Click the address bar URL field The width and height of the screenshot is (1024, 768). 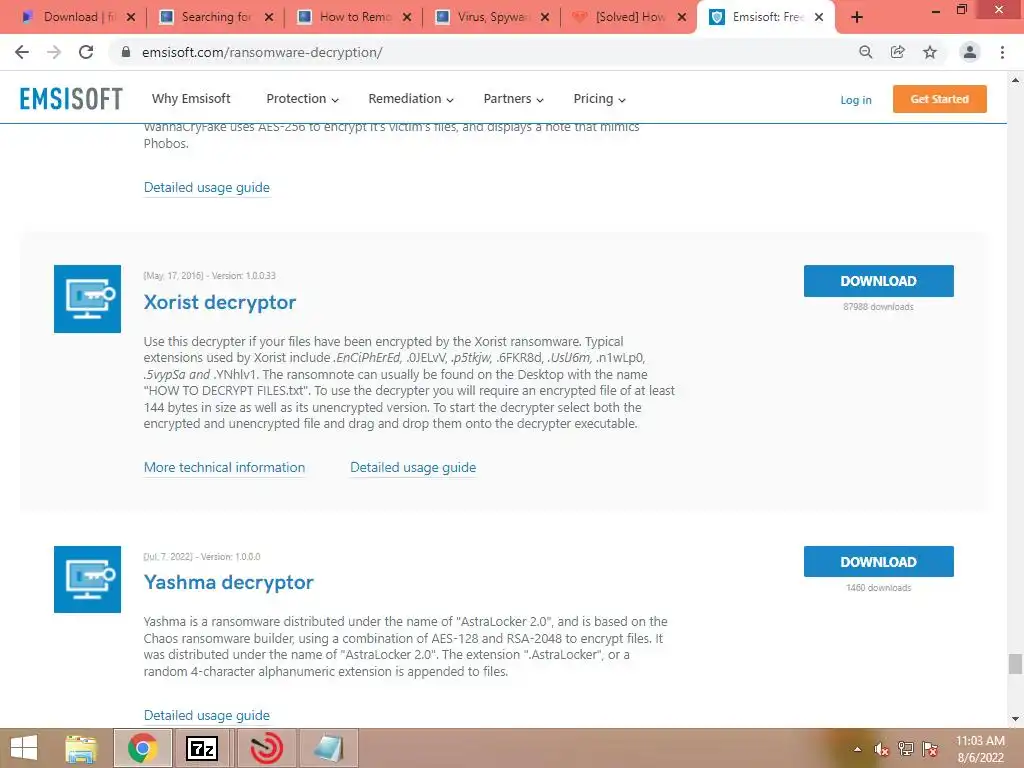pos(483,52)
